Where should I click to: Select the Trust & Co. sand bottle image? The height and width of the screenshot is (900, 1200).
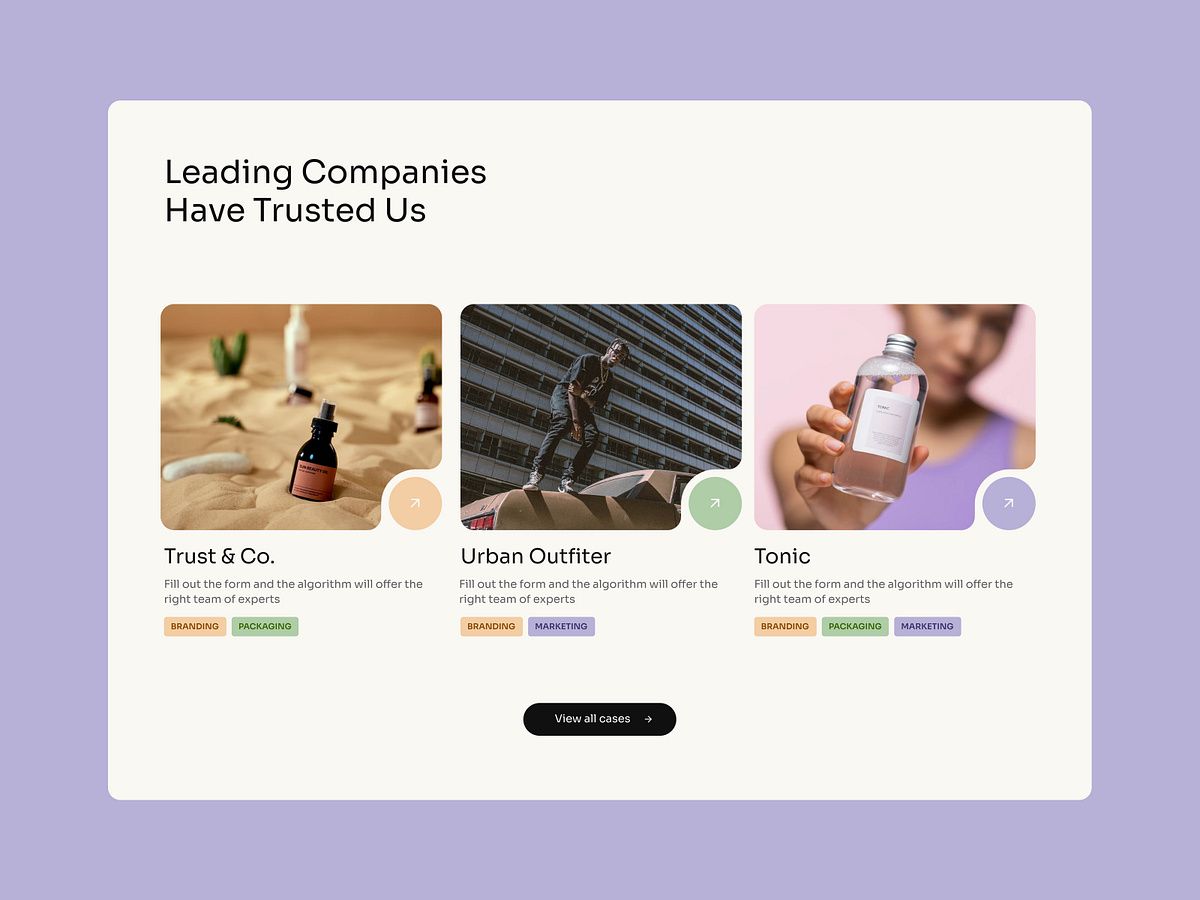click(301, 417)
